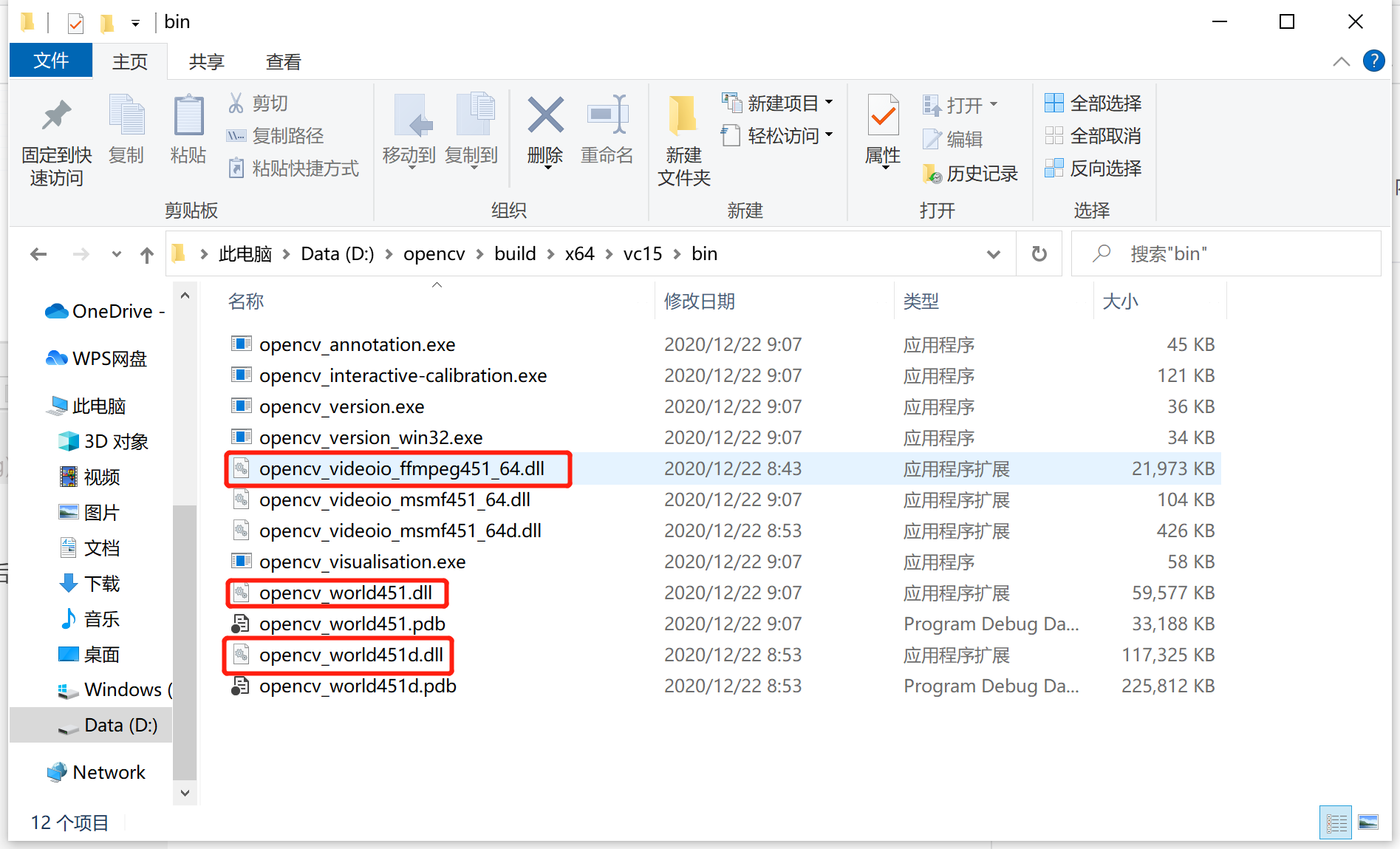Screen dimensions: 1400x849
Task: Open History (历史记录) button
Action: (x=970, y=174)
